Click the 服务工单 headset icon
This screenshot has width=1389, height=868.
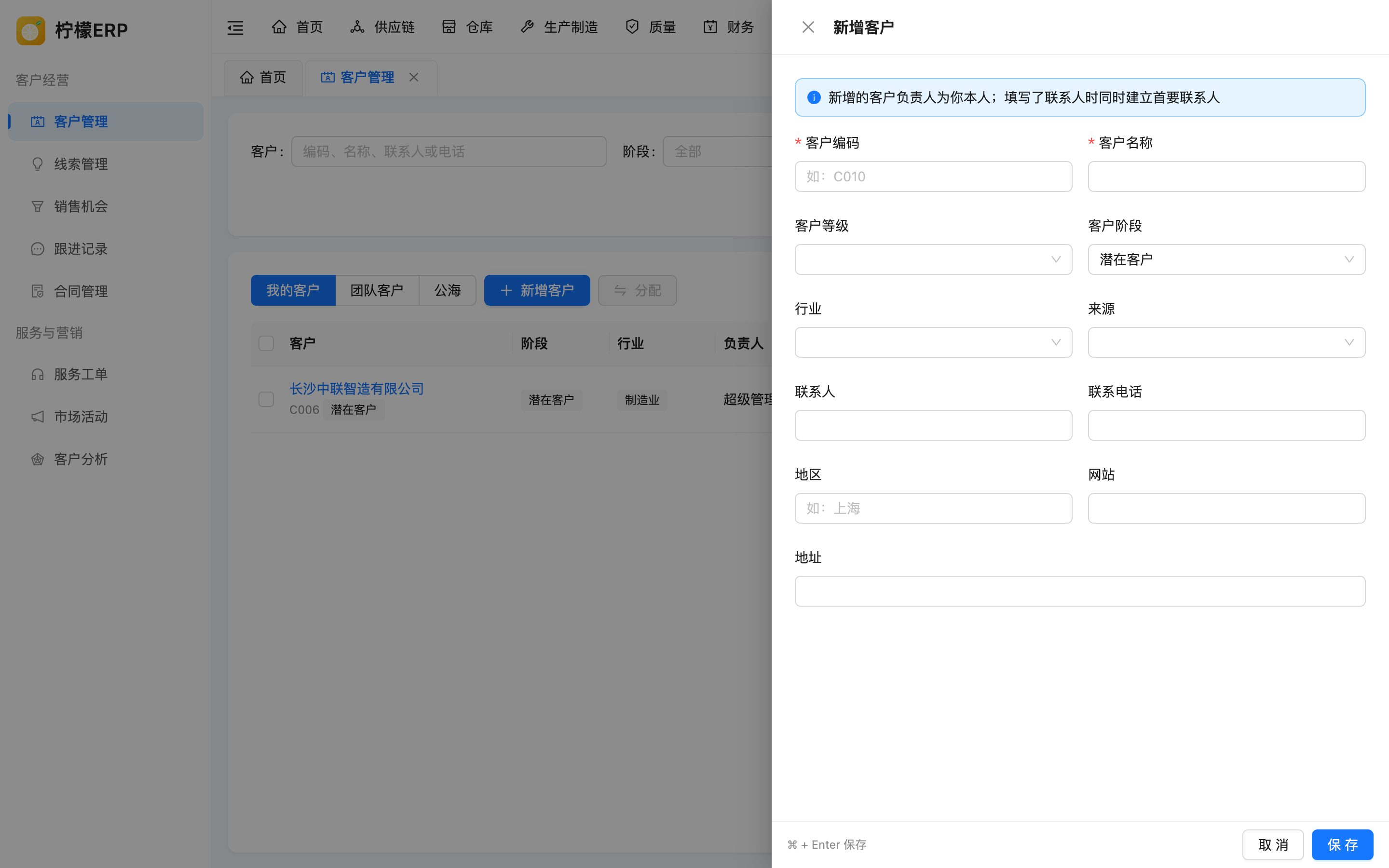coord(37,375)
